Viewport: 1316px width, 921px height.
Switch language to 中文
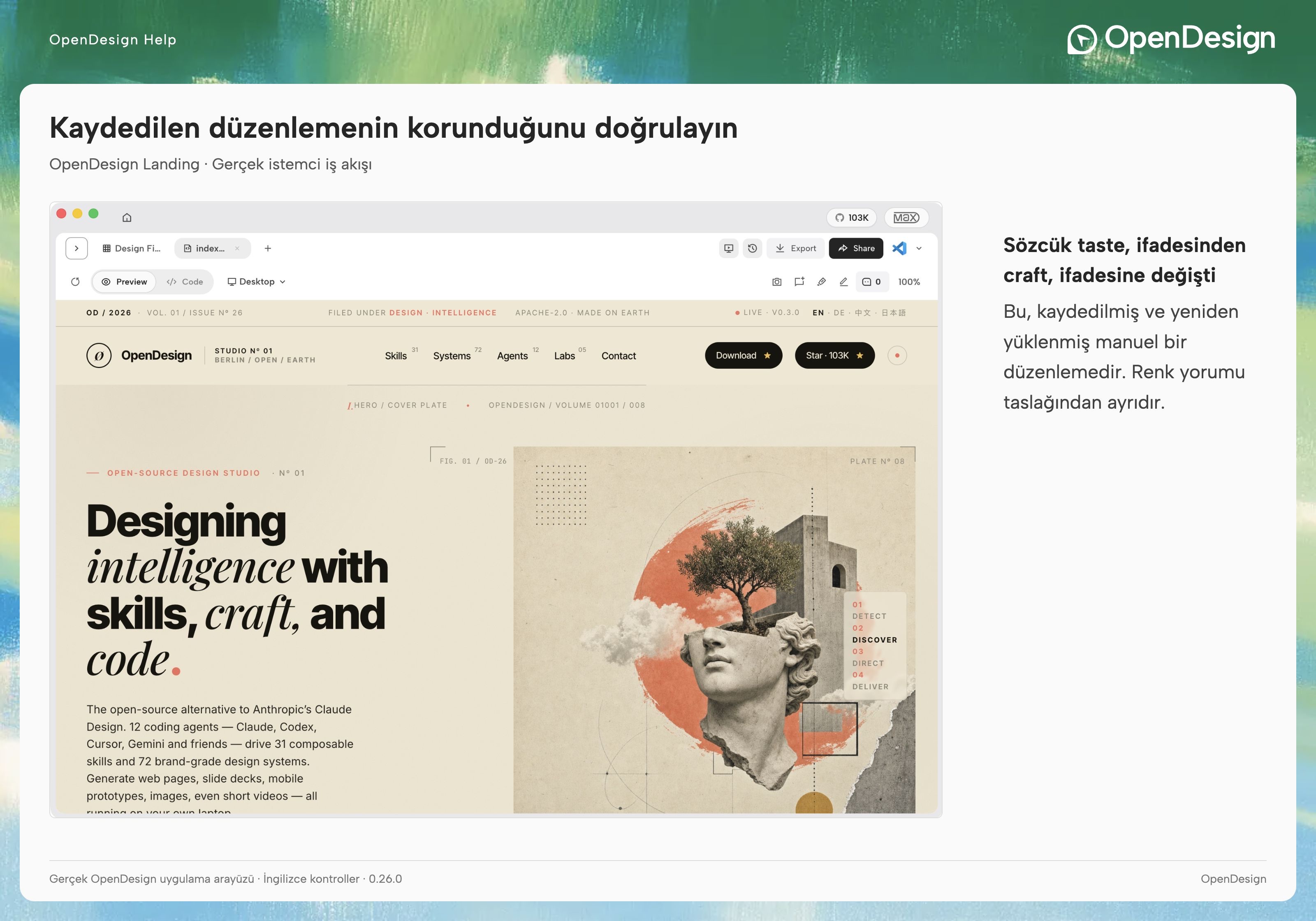click(863, 312)
